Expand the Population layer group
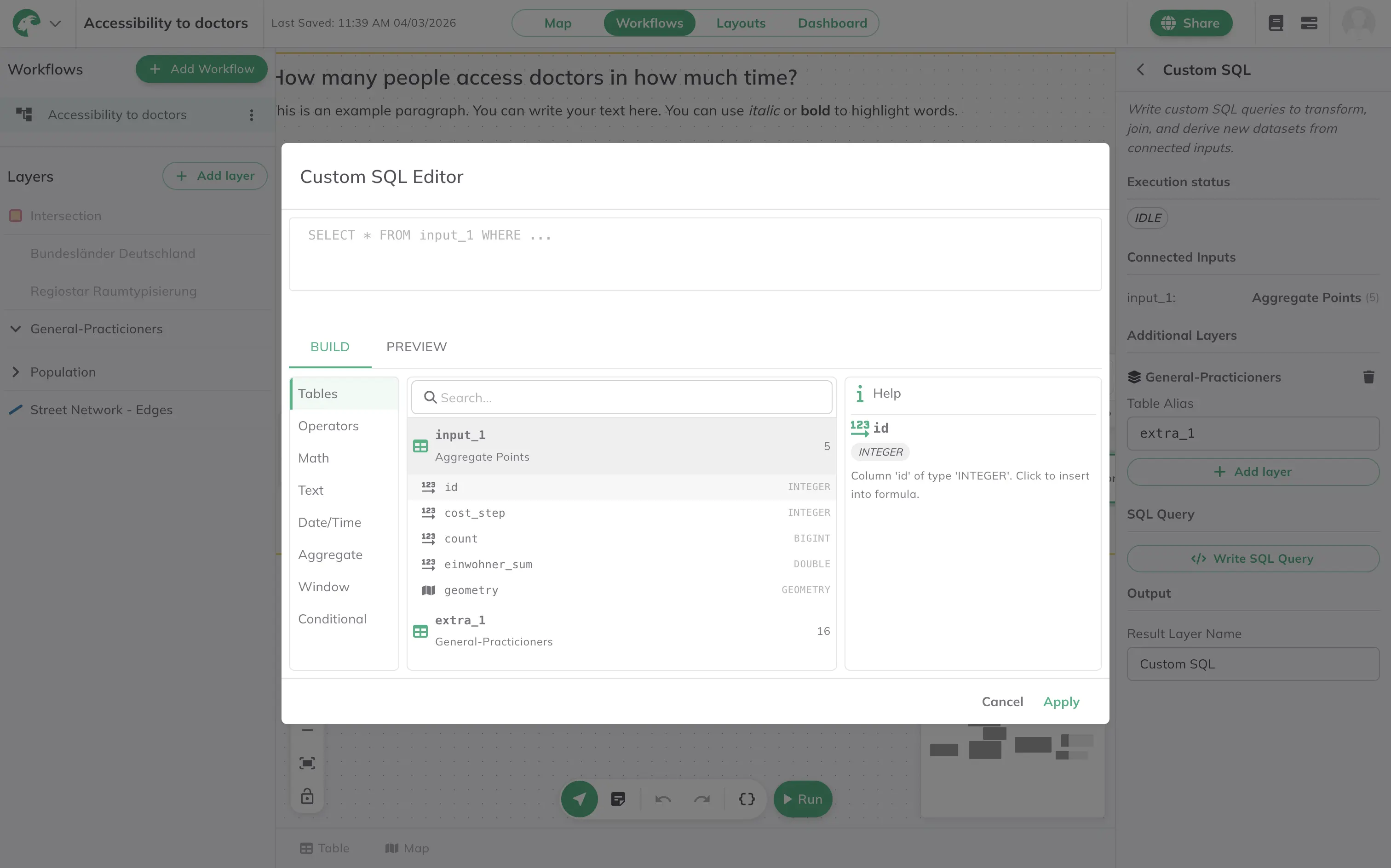This screenshot has height=868, width=1391. [x=16, y=372]
